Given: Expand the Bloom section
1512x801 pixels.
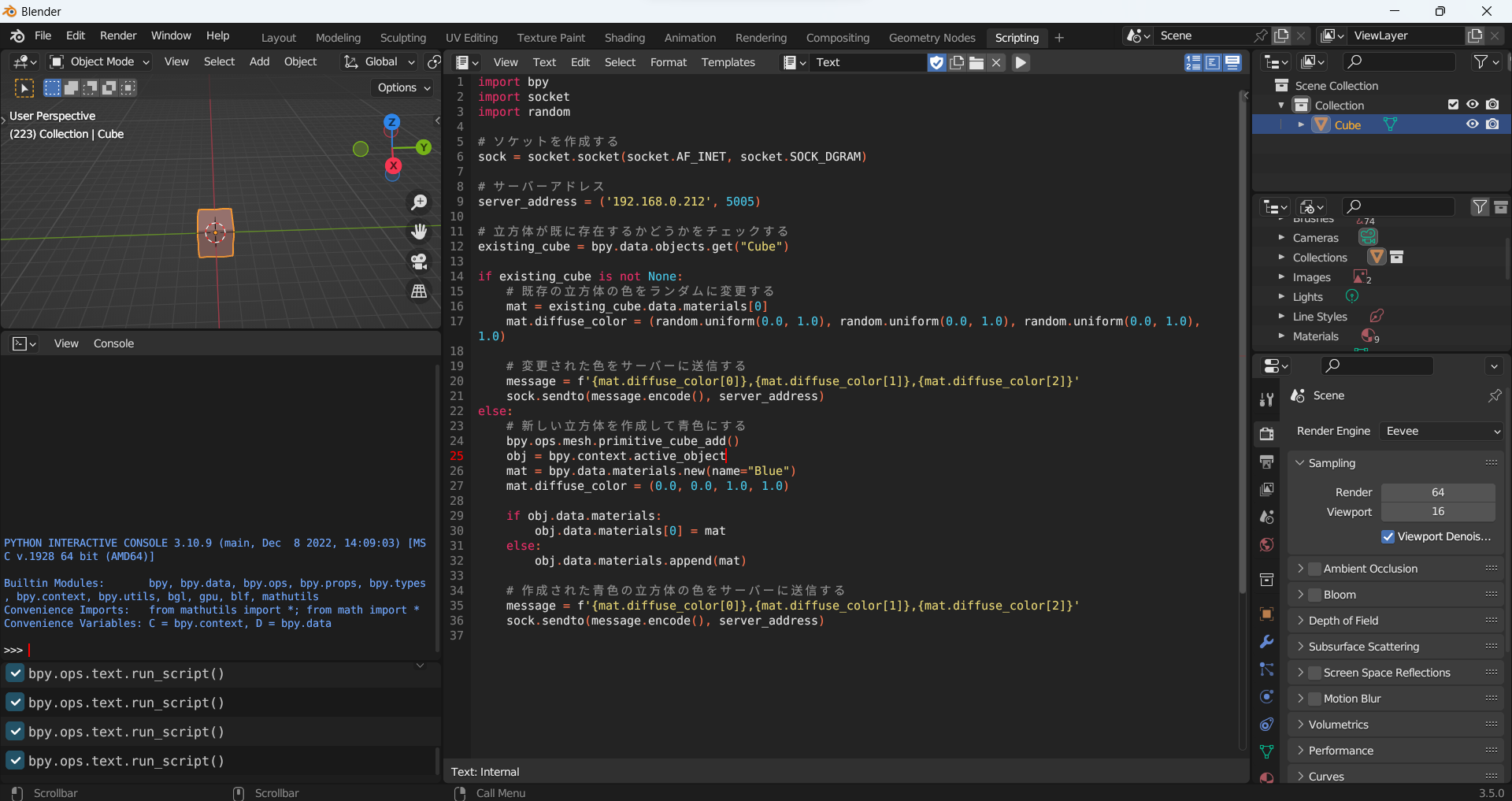Looking at the screenshot, I should (1303, 595).
